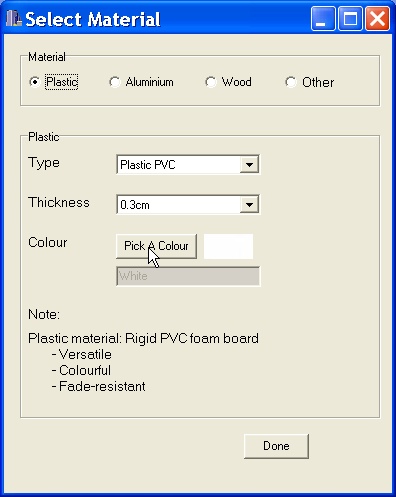Screen dimensions: 396x497
Task: Open the Pick A Colour button
Action: click(156, 246)
